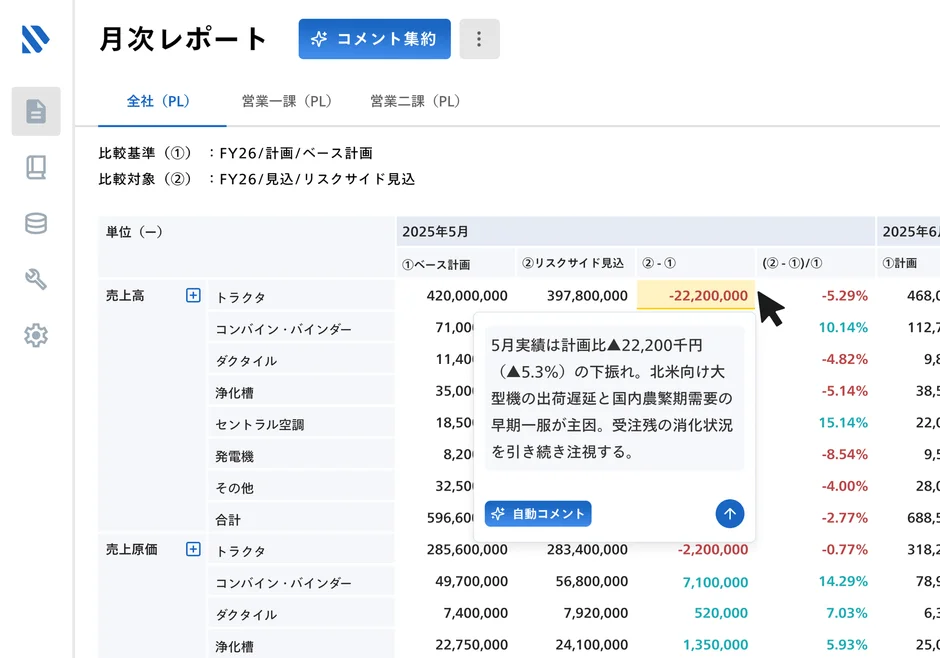This screenshot has height=658, width=940.
Task: Click the 2025年5月 column header
Action: coord(635,231)
